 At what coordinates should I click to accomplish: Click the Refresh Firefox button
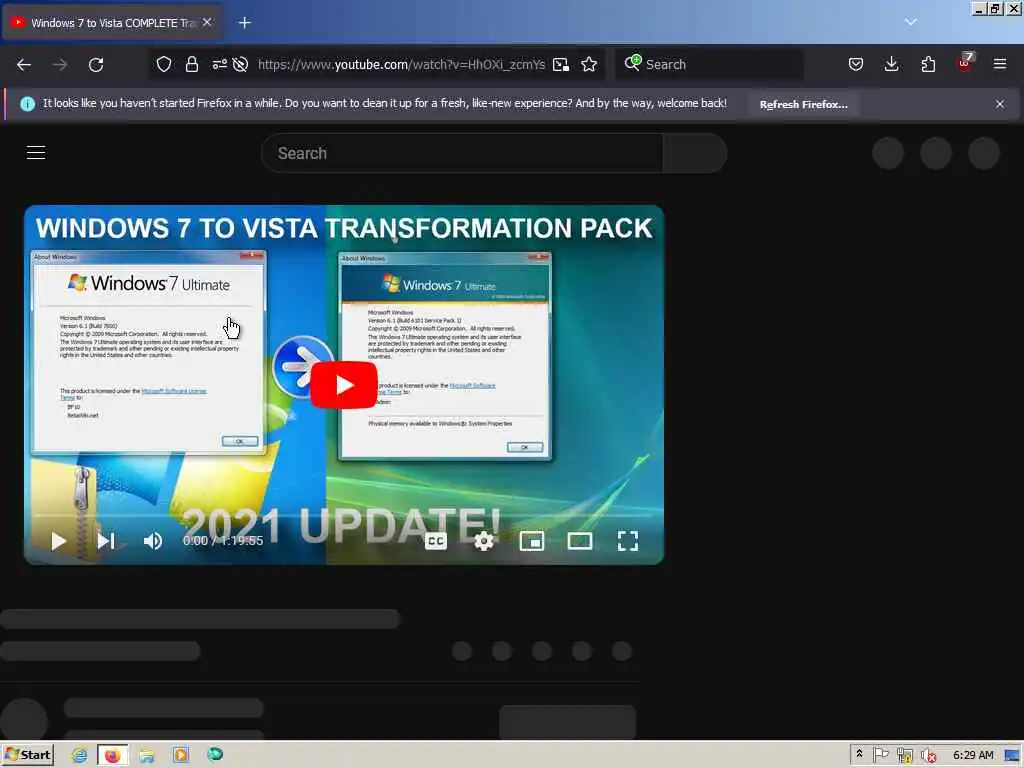click(803, 104)
